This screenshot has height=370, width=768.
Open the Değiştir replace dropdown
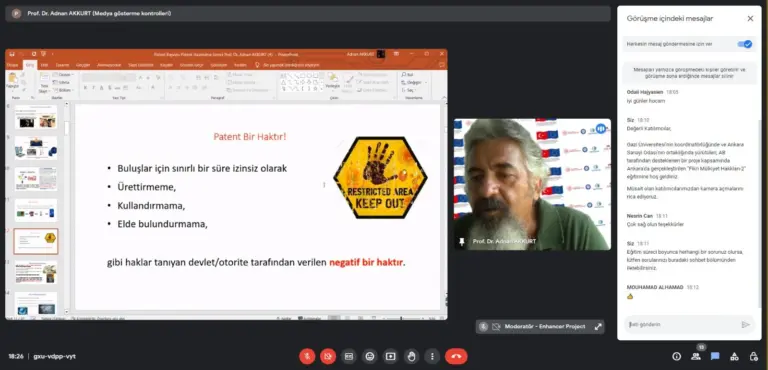[414, 82]
